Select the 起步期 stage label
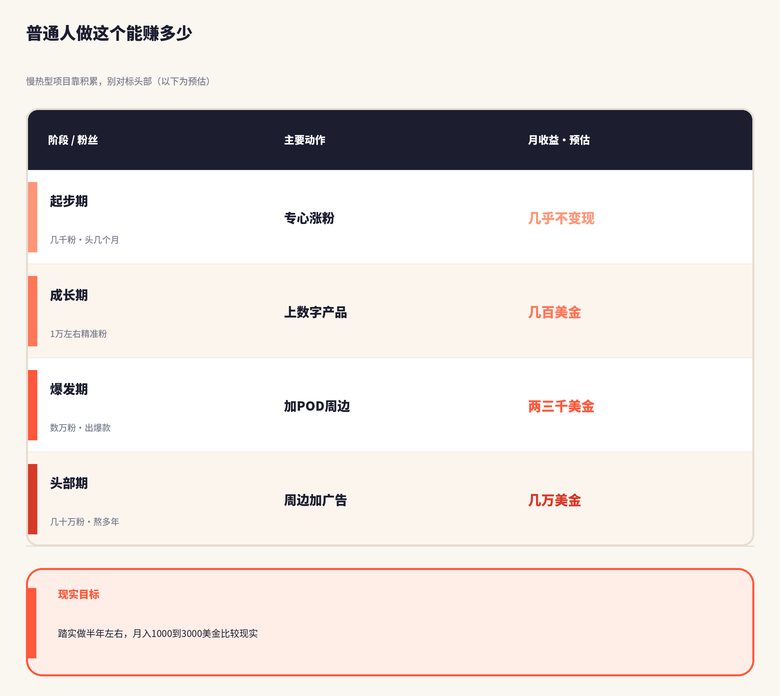 coord(69,201)
